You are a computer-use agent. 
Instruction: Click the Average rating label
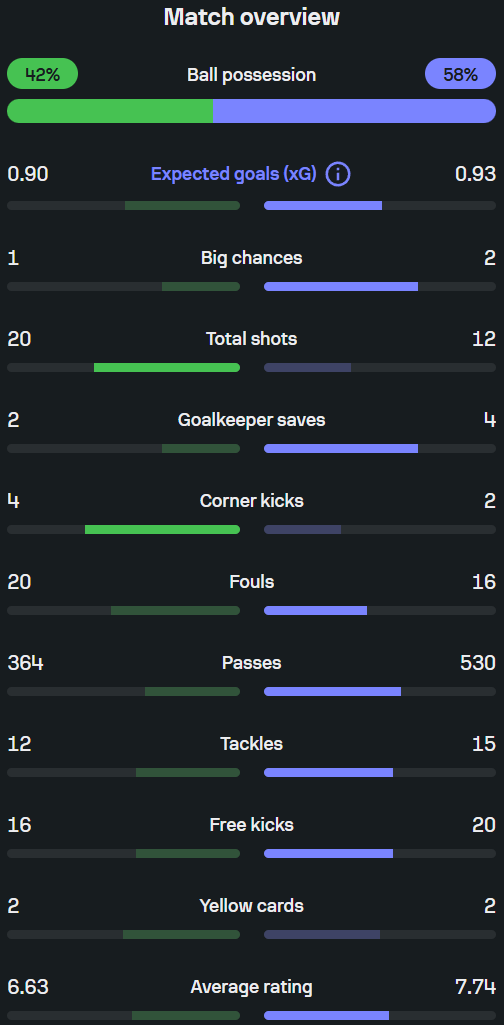252,987
